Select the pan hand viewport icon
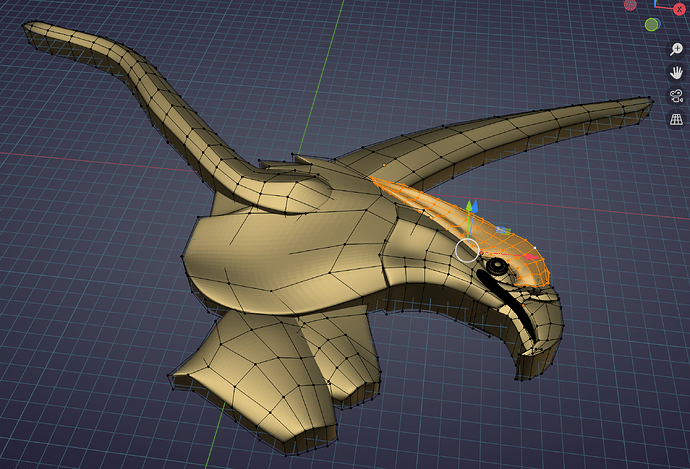The height and width of the screenshot is (469, 690). point(676,72)
